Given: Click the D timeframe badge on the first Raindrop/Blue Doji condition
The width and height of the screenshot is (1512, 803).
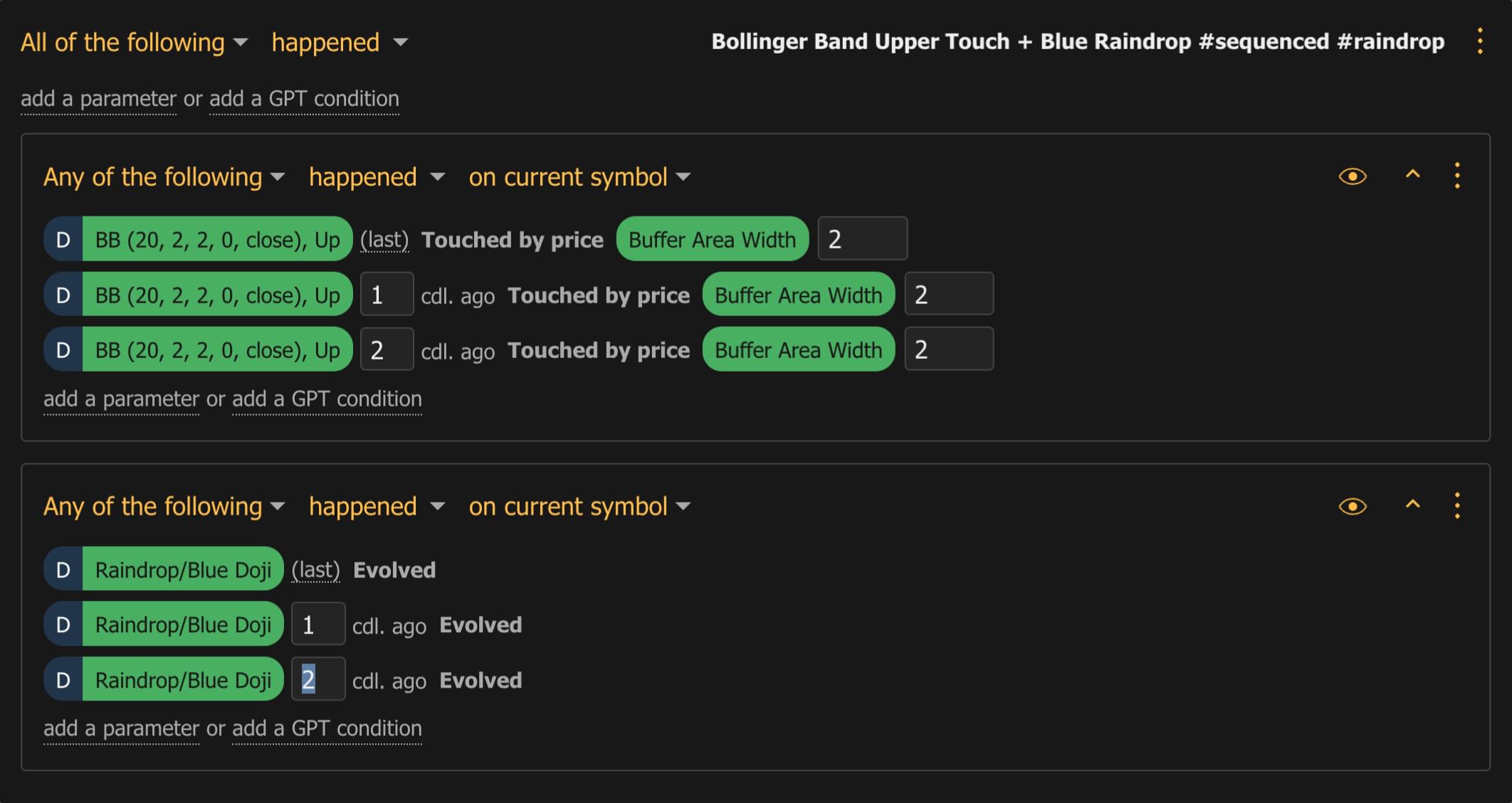Looking at the screenshot, I should pos(63,569).
